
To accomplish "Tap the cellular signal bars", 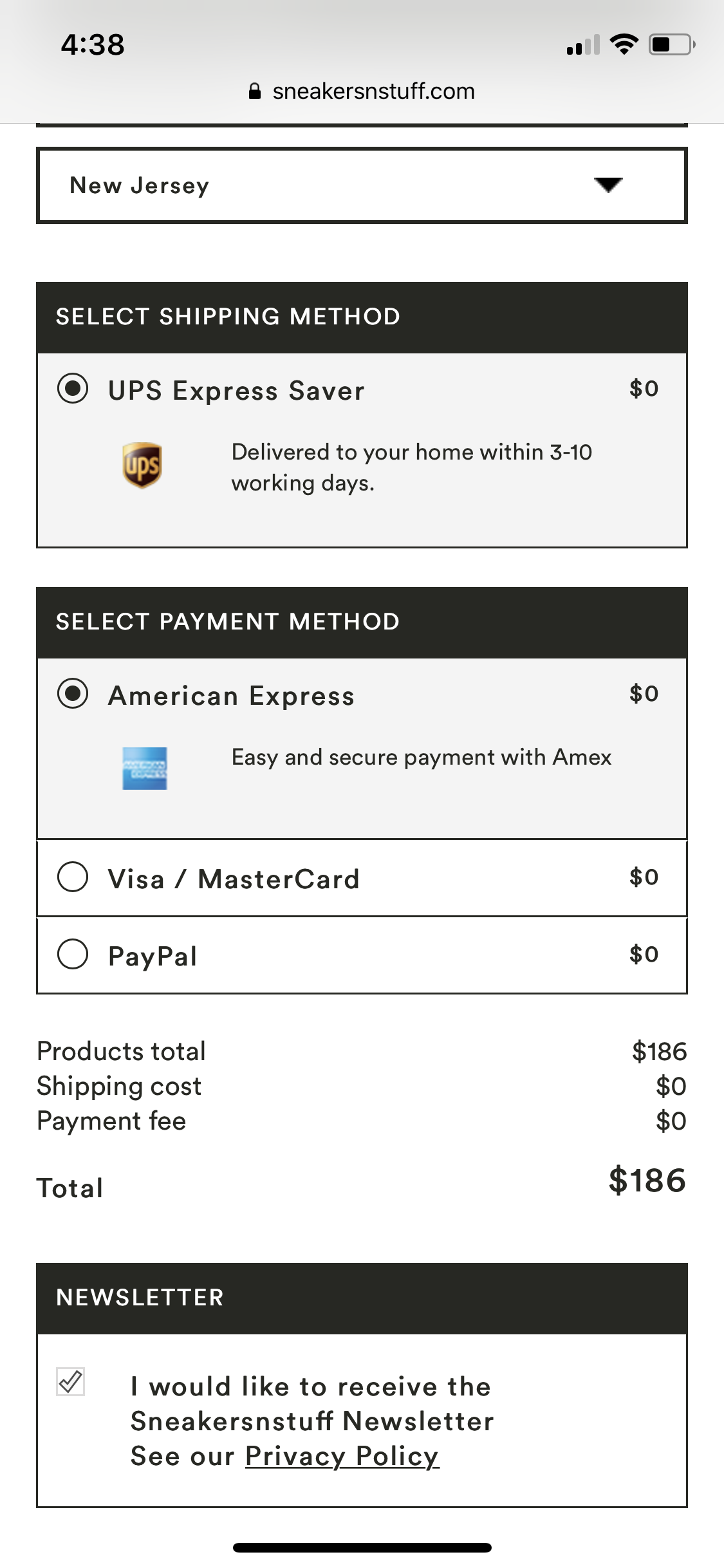I will point(583,45).
